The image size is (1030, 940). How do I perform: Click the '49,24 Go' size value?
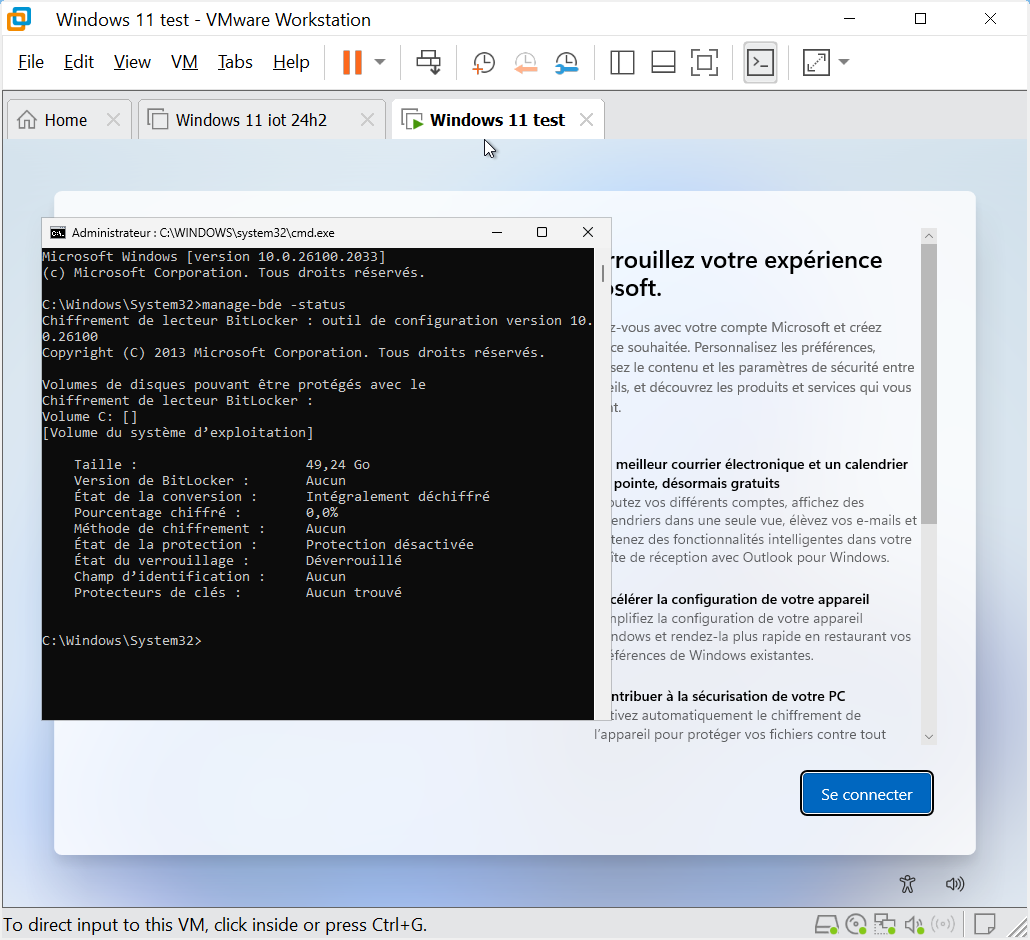coord(338,464)
